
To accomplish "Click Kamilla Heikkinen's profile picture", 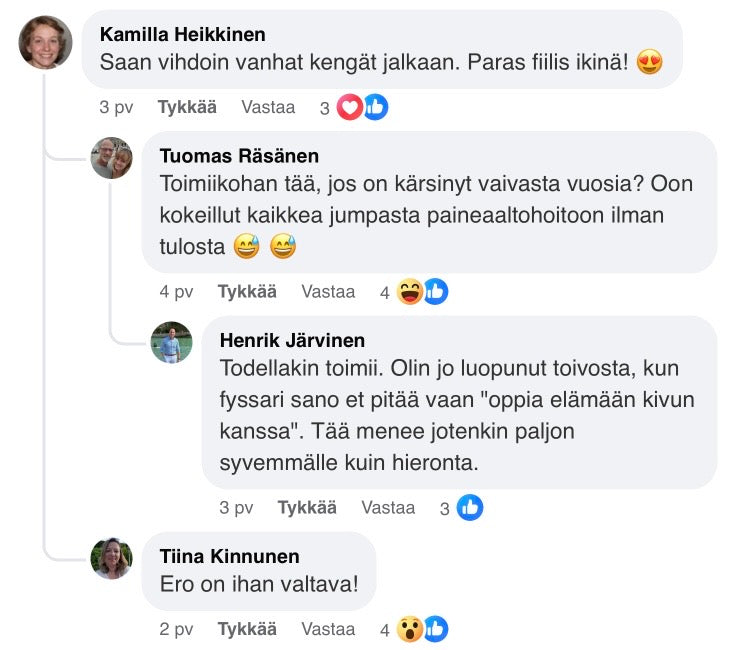I will tap(46, 42).
